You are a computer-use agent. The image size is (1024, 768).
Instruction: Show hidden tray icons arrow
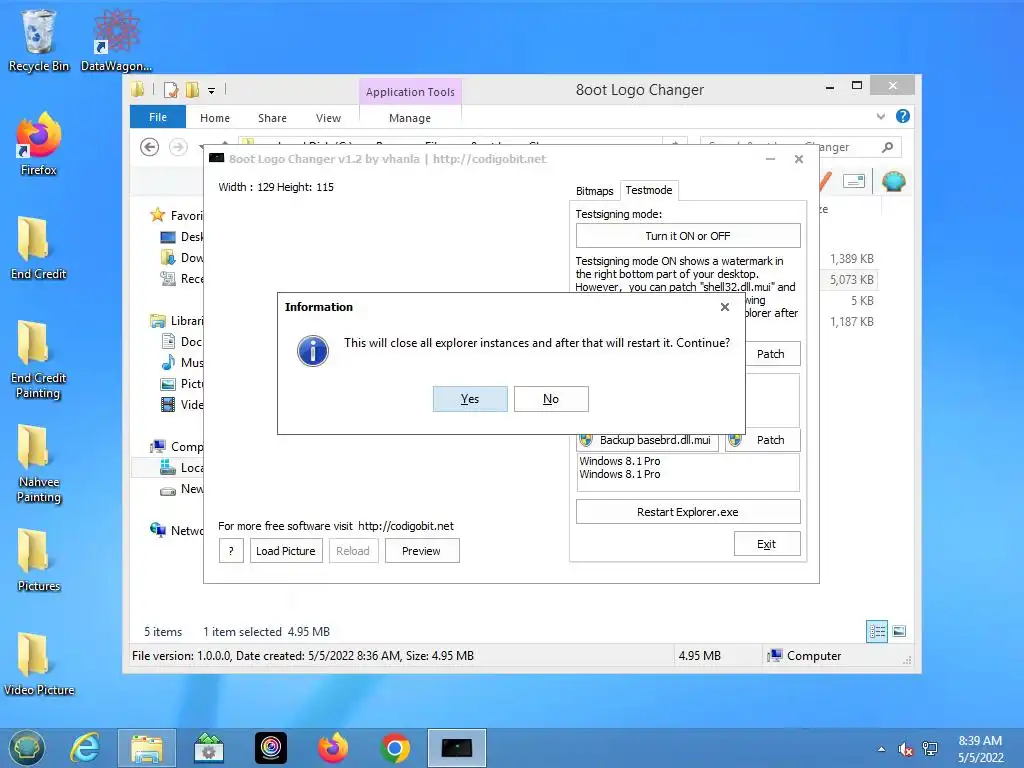pyautogui.click(x=882, y=749)
